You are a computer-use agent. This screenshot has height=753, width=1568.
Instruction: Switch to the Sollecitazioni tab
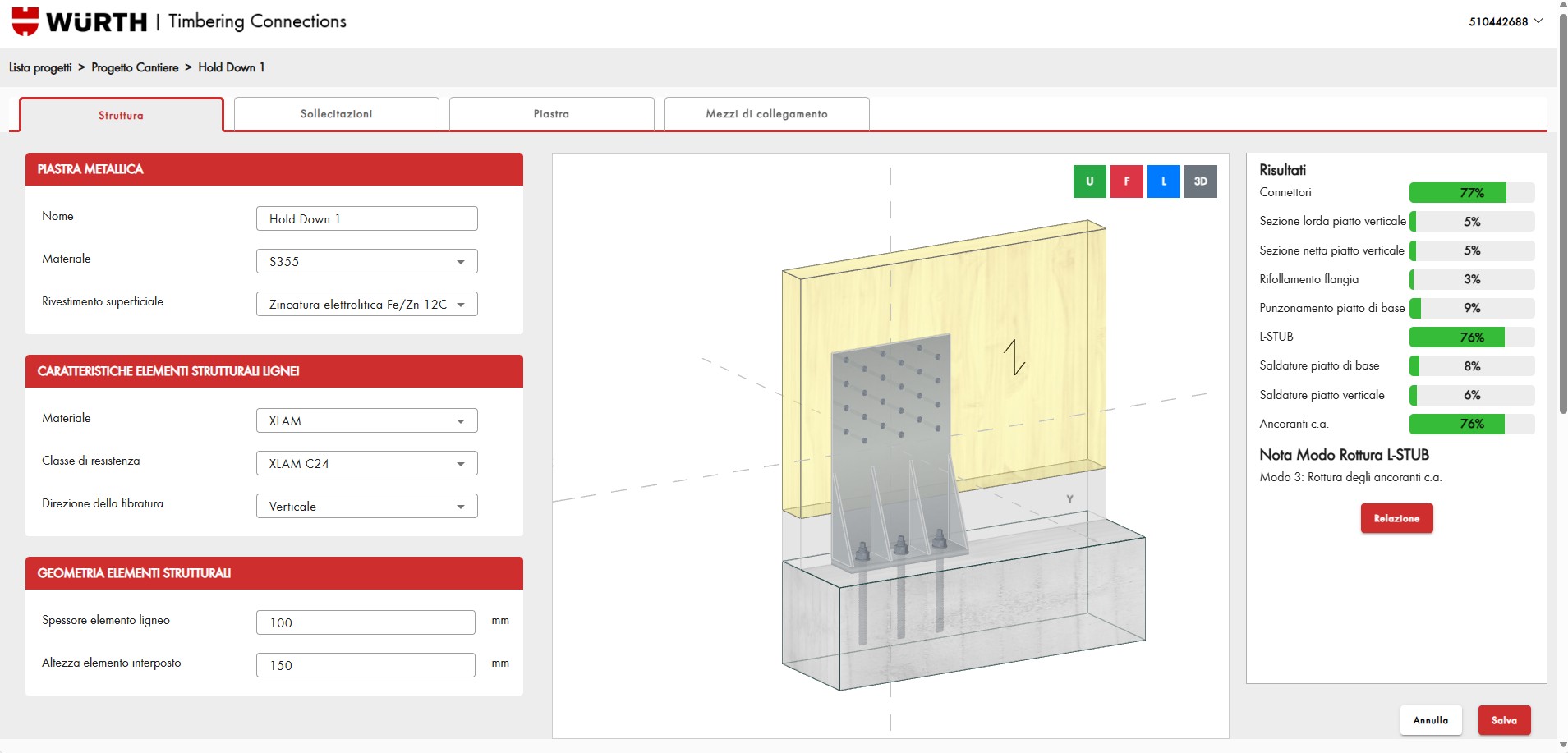pyautogui.click(x=336, y=114)
